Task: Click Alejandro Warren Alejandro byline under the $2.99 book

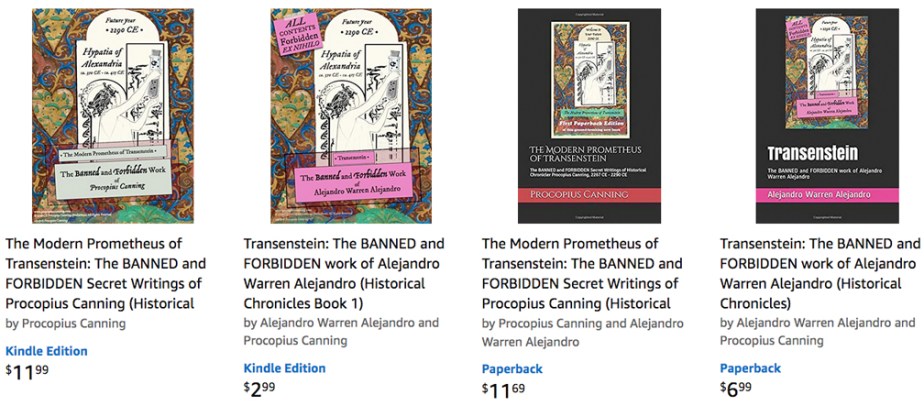Action: [339, 322]
